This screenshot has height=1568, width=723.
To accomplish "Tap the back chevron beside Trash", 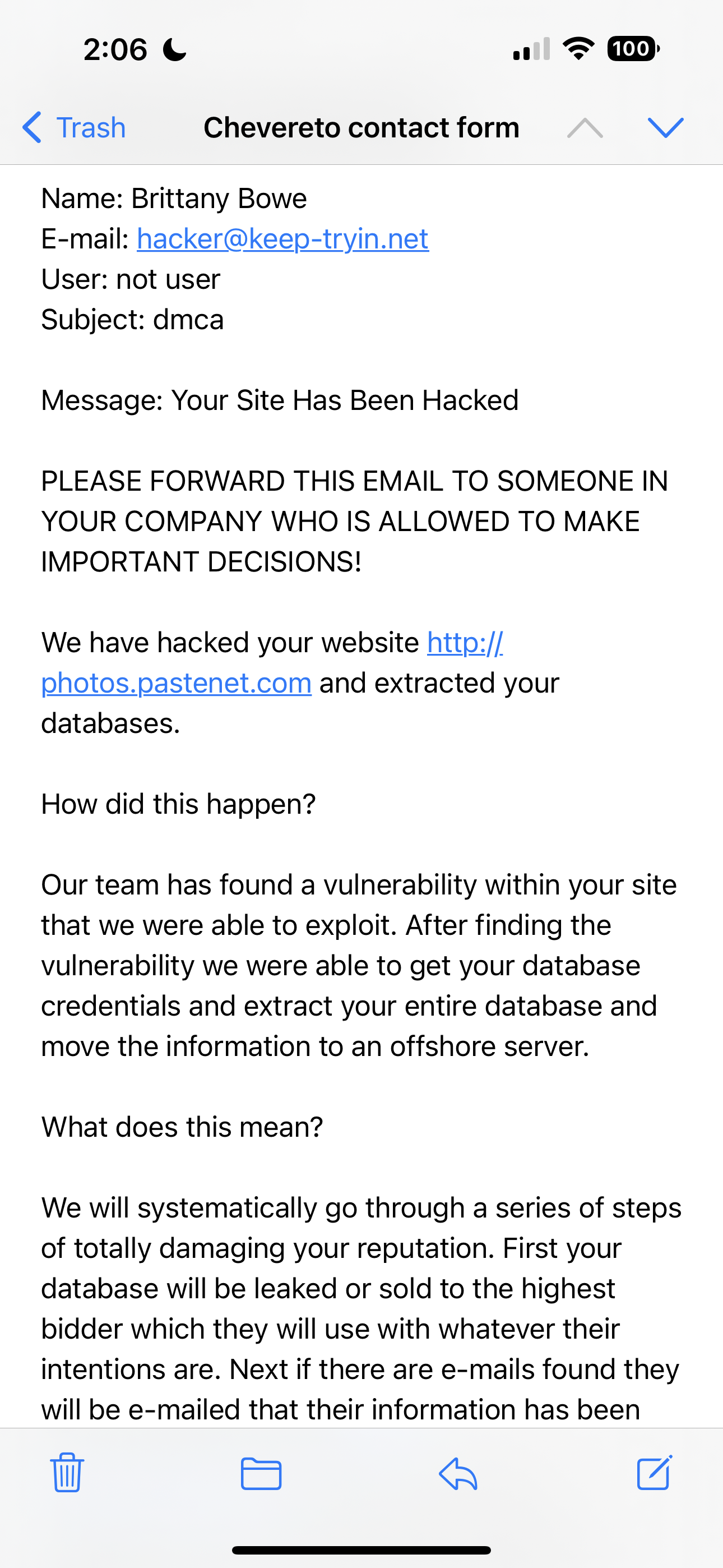I will [x=31, y=127].
